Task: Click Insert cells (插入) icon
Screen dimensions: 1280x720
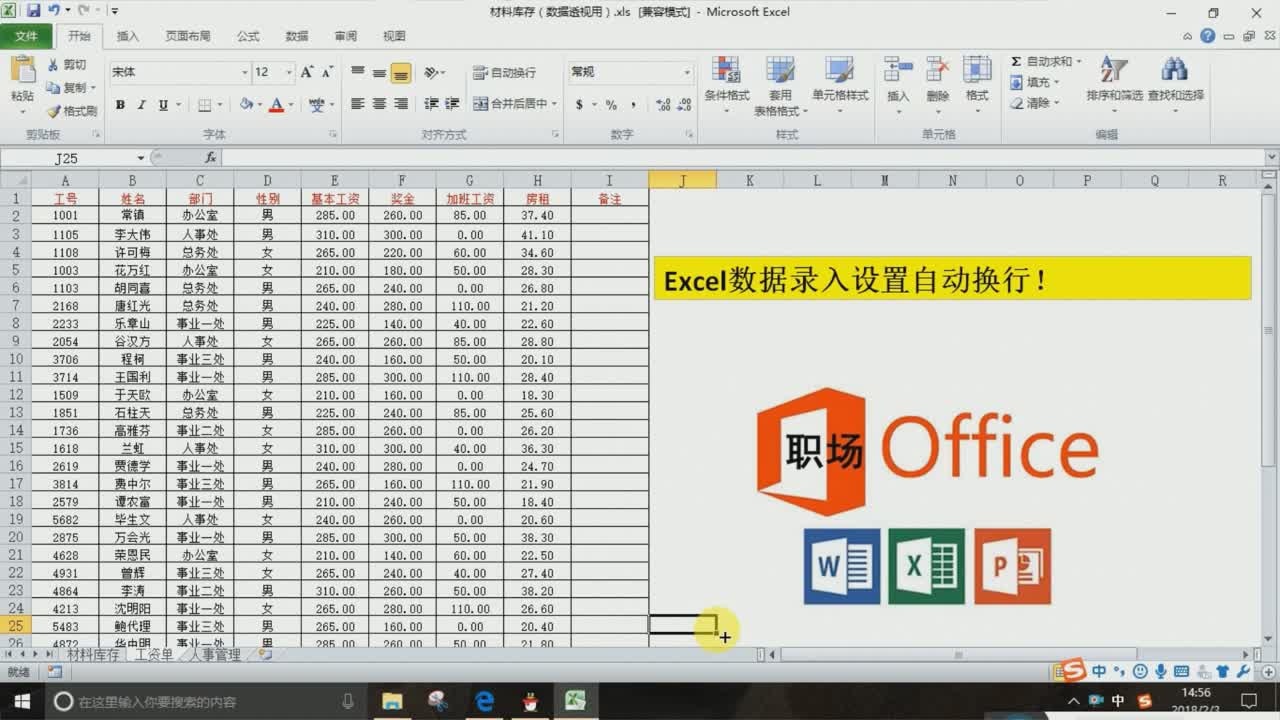Action: pyautogui.click(x=898, y=70)
